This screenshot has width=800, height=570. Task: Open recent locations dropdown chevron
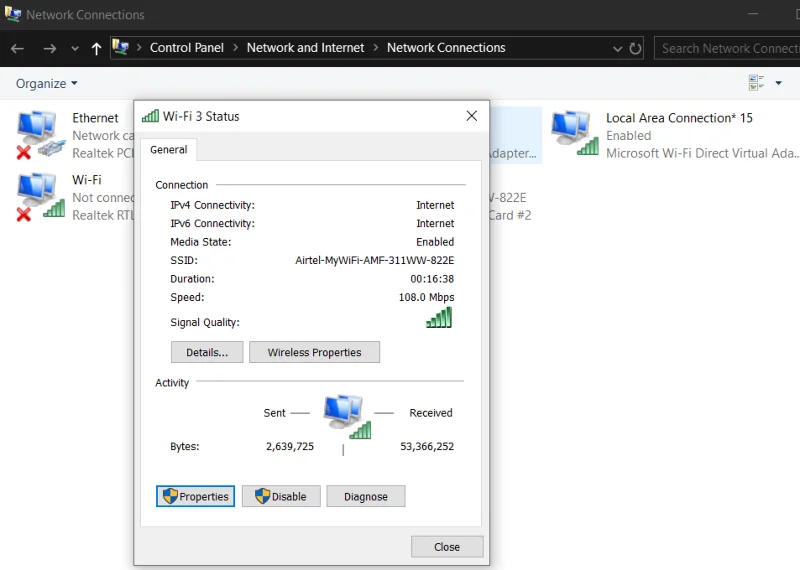point(75,48)
